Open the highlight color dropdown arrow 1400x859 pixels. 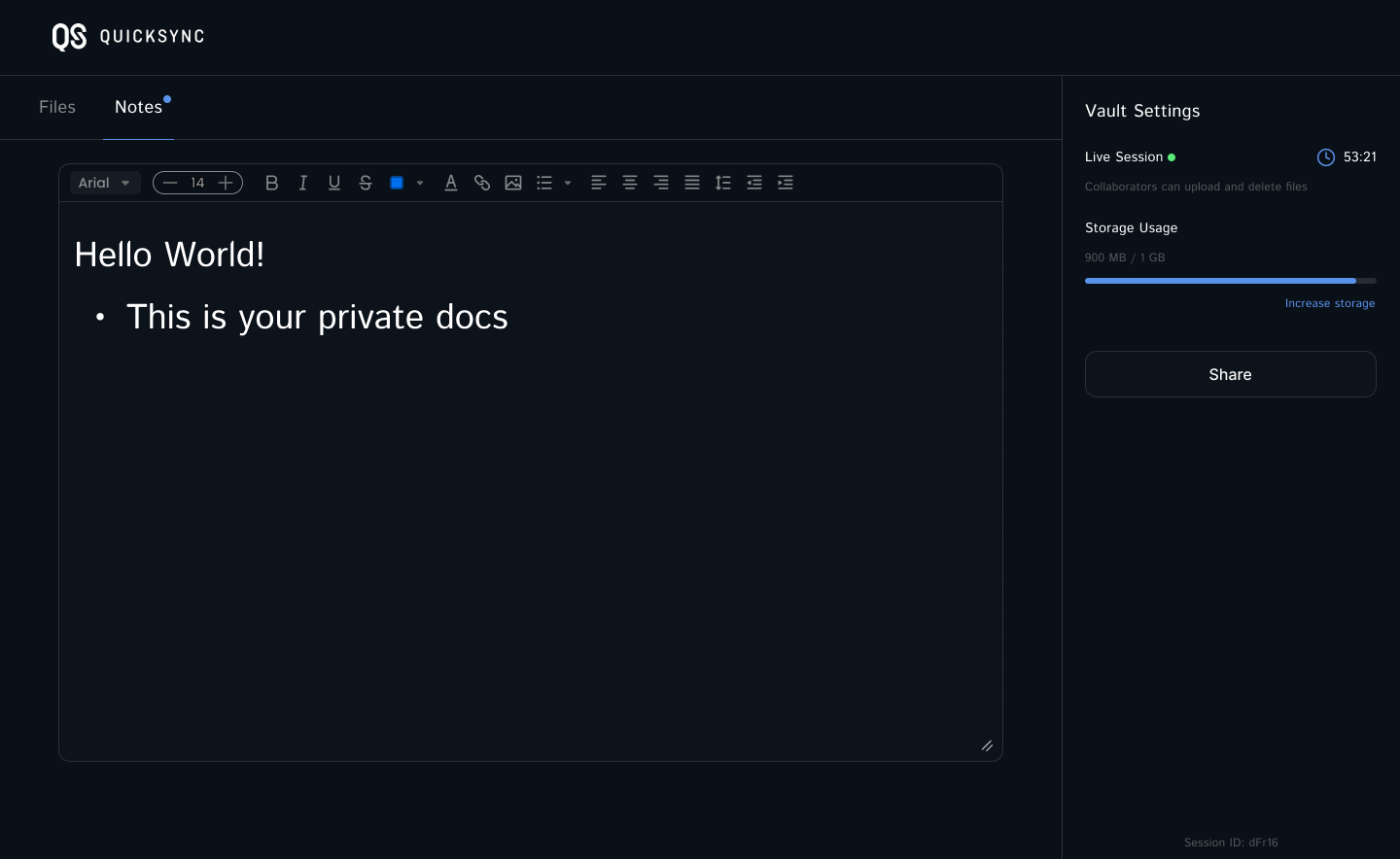(420, 183)
